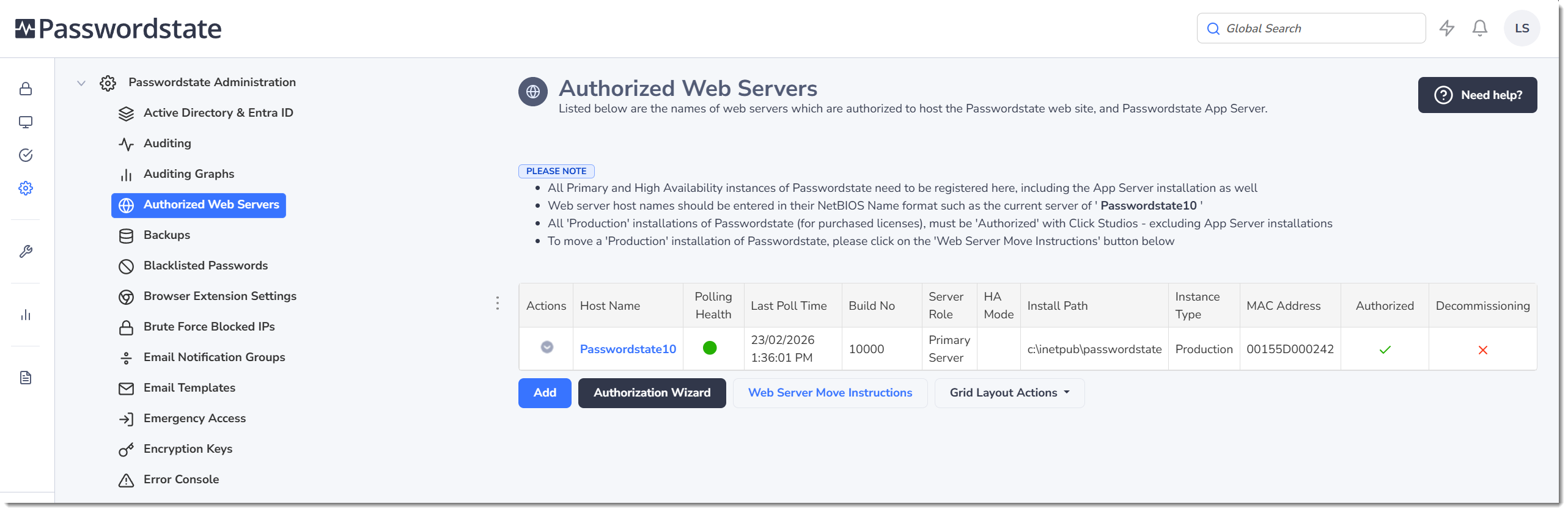Click the wrench tools icon in left rail
Image resolution: width=1568 pixels, height=512 pixels.
point(26,251)
